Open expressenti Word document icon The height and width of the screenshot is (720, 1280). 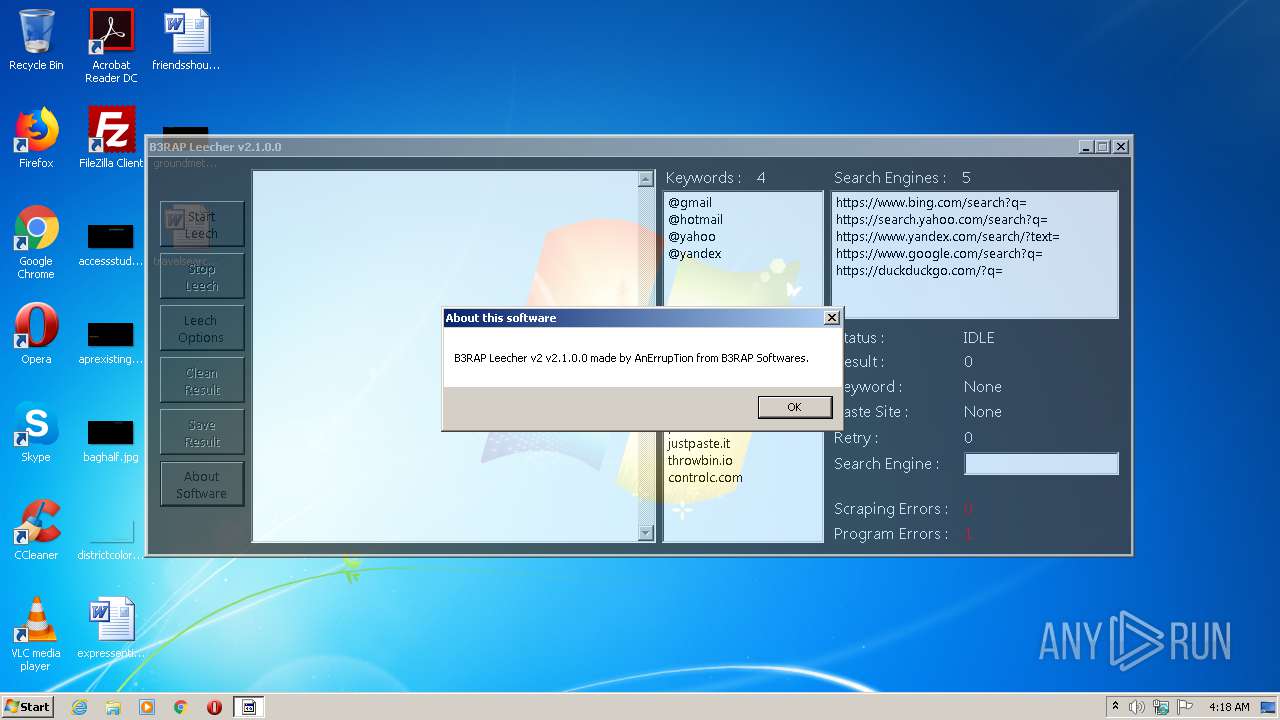coord(111,628)
